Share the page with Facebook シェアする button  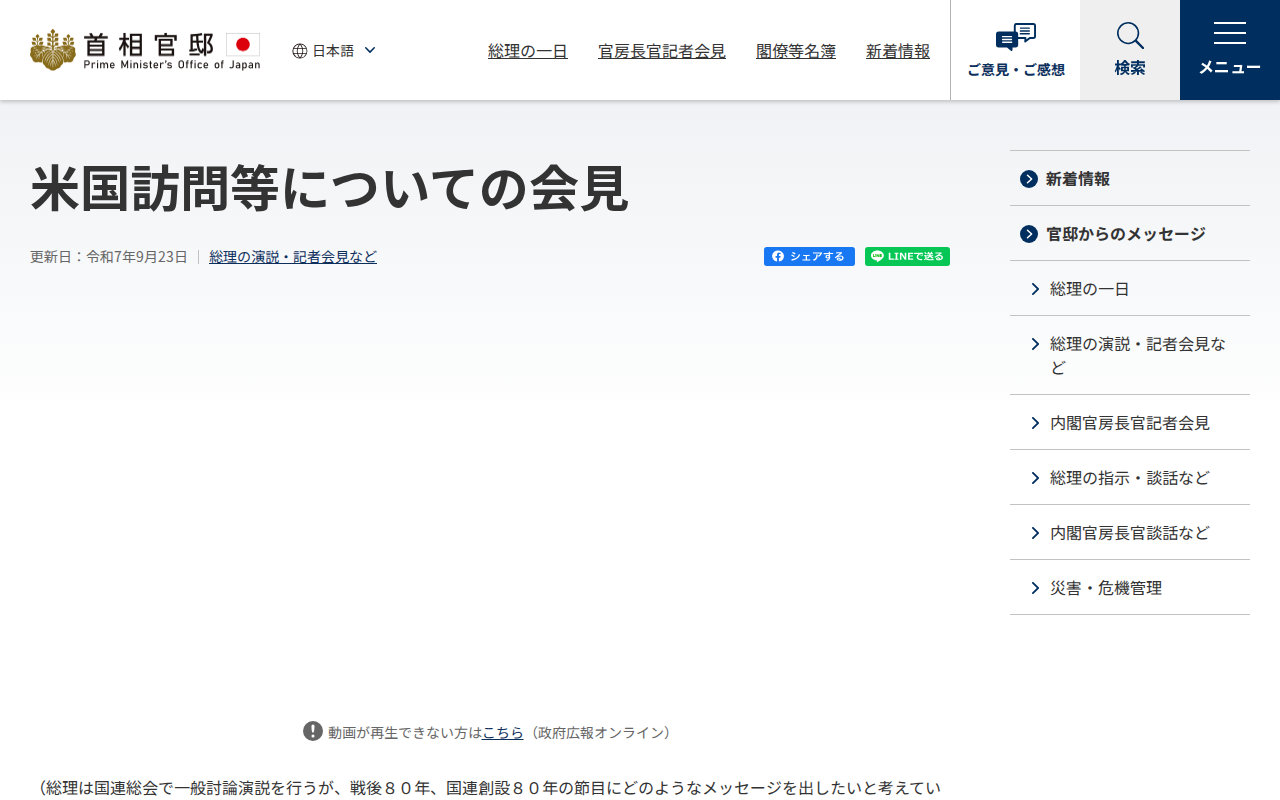[809, 257]
